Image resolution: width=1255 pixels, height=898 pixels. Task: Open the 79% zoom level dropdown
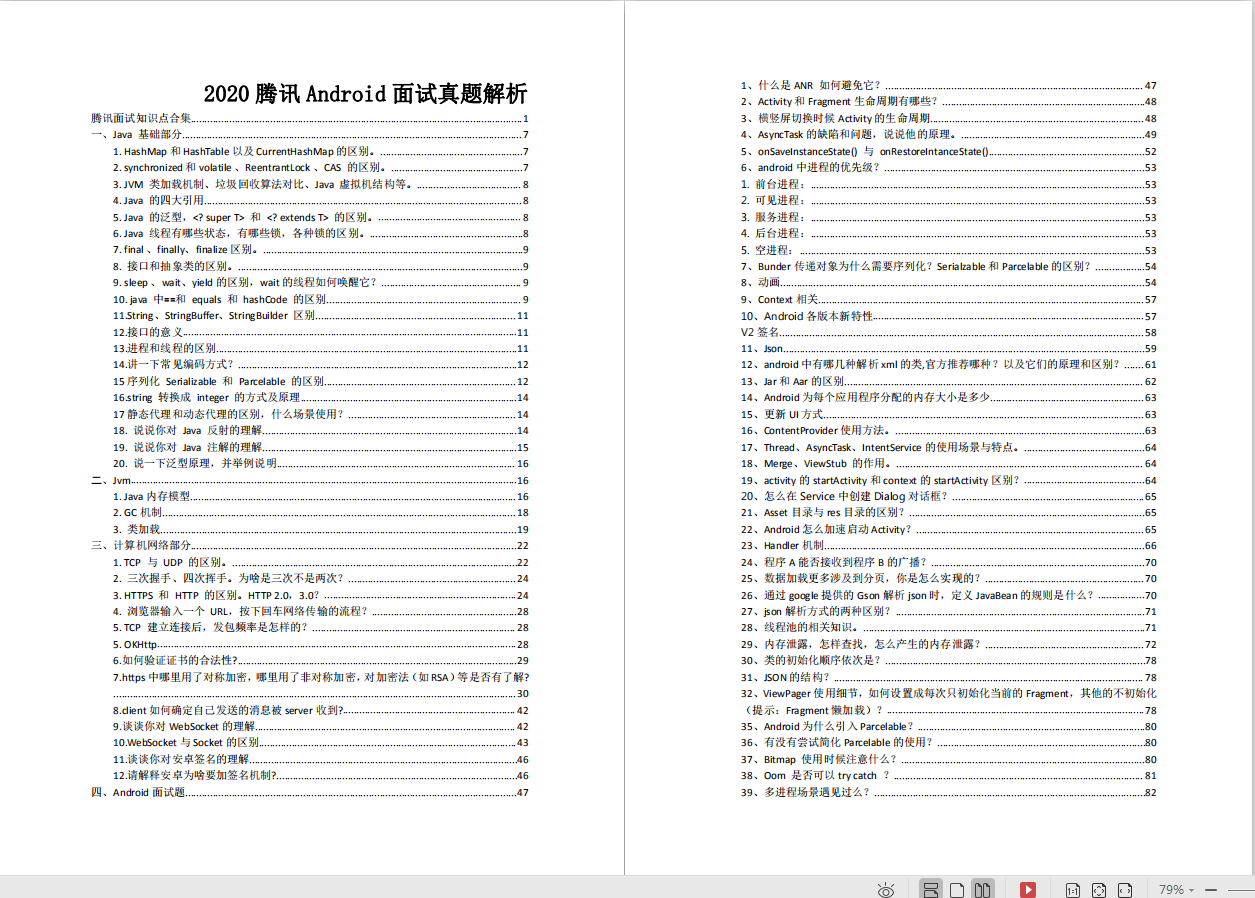[1176, 889]
